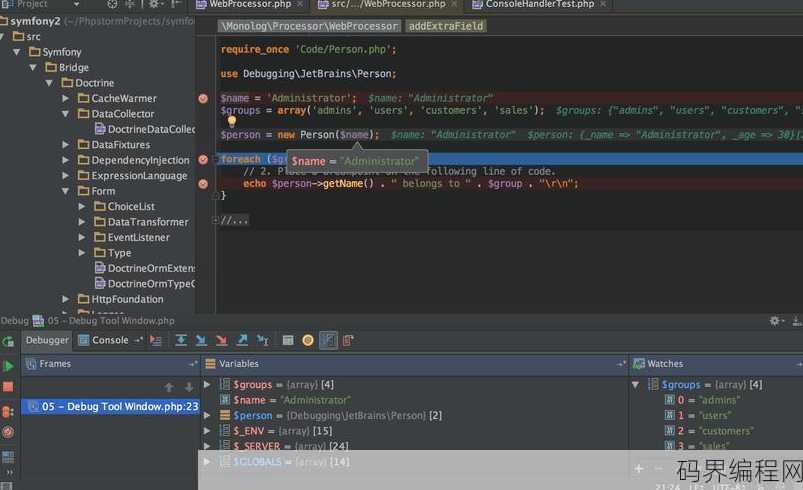Screen dimensions: 803x490
Task: Collapse the Doctrine folder
Action: (x=49, y=83)
